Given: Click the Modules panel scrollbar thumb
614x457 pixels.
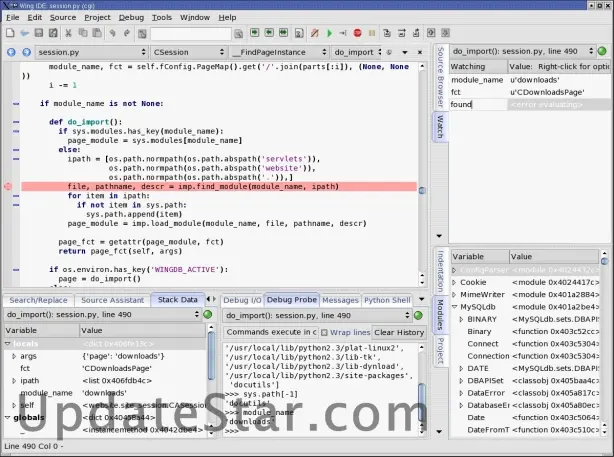Looking at the screenshot, I should click(605, 260).
